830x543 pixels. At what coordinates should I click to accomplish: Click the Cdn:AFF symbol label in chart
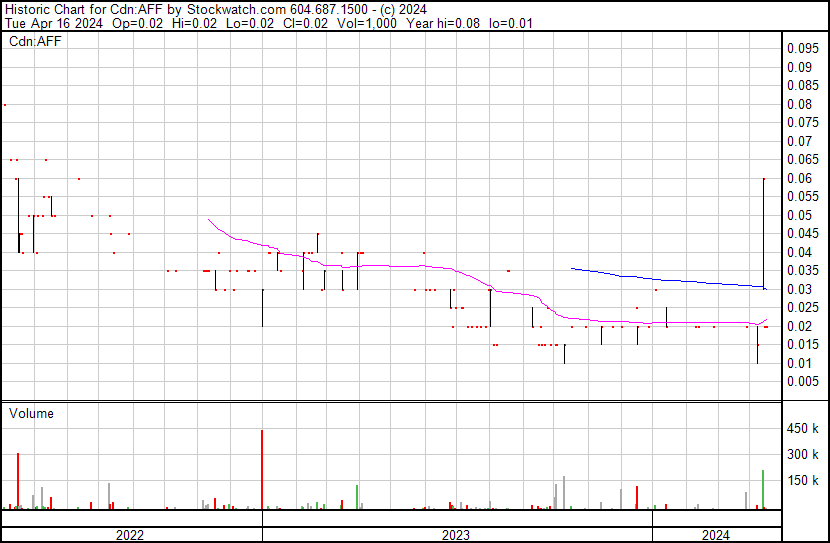35,41
